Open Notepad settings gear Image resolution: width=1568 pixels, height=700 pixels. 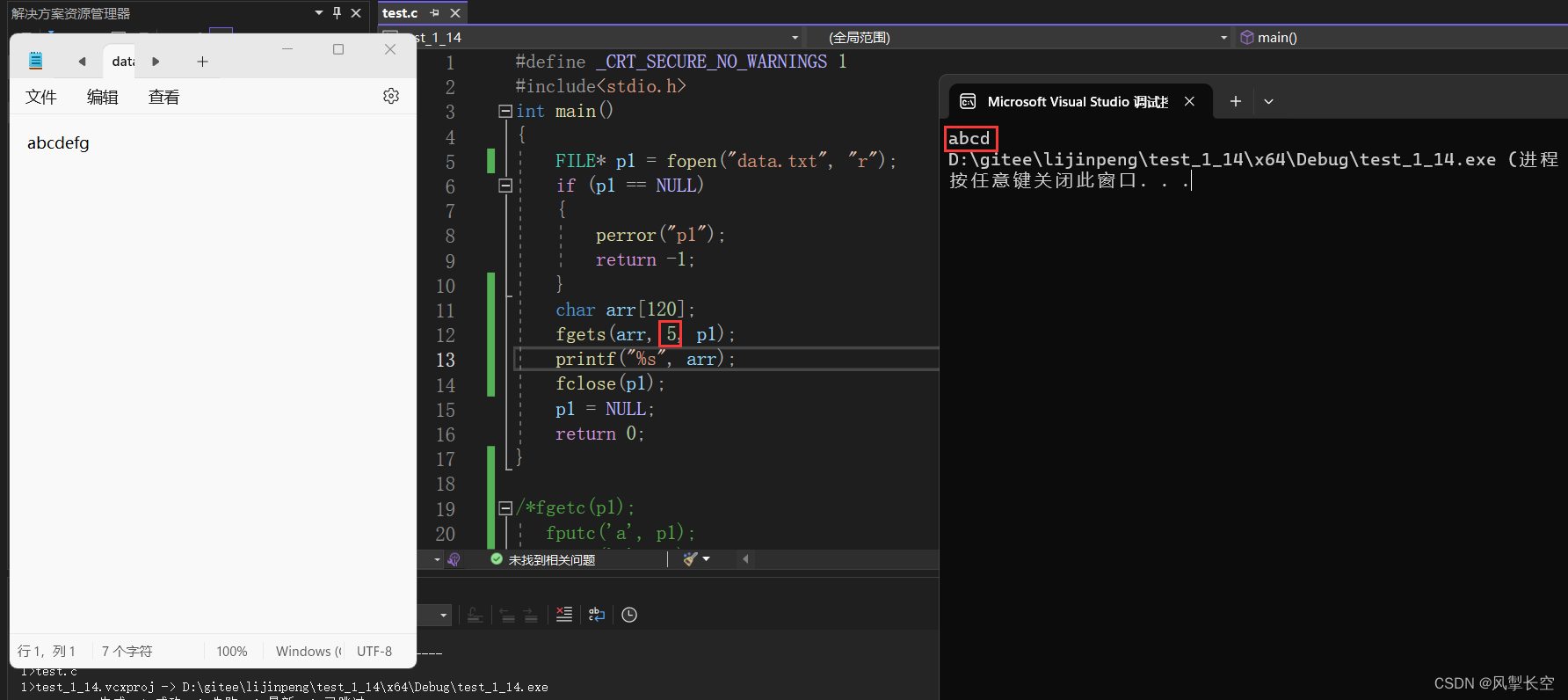click(x=391, y=96)
